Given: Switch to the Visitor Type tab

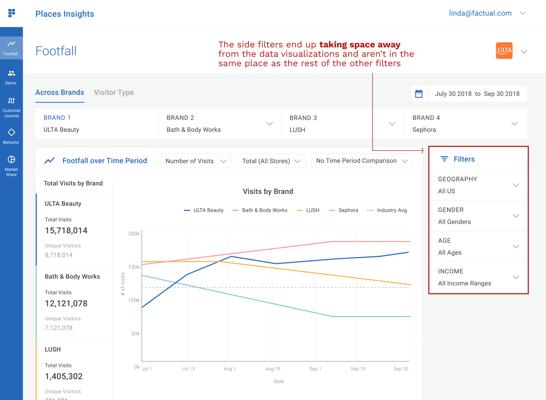Looking at the screenshot, I should (x=114, y=92).
